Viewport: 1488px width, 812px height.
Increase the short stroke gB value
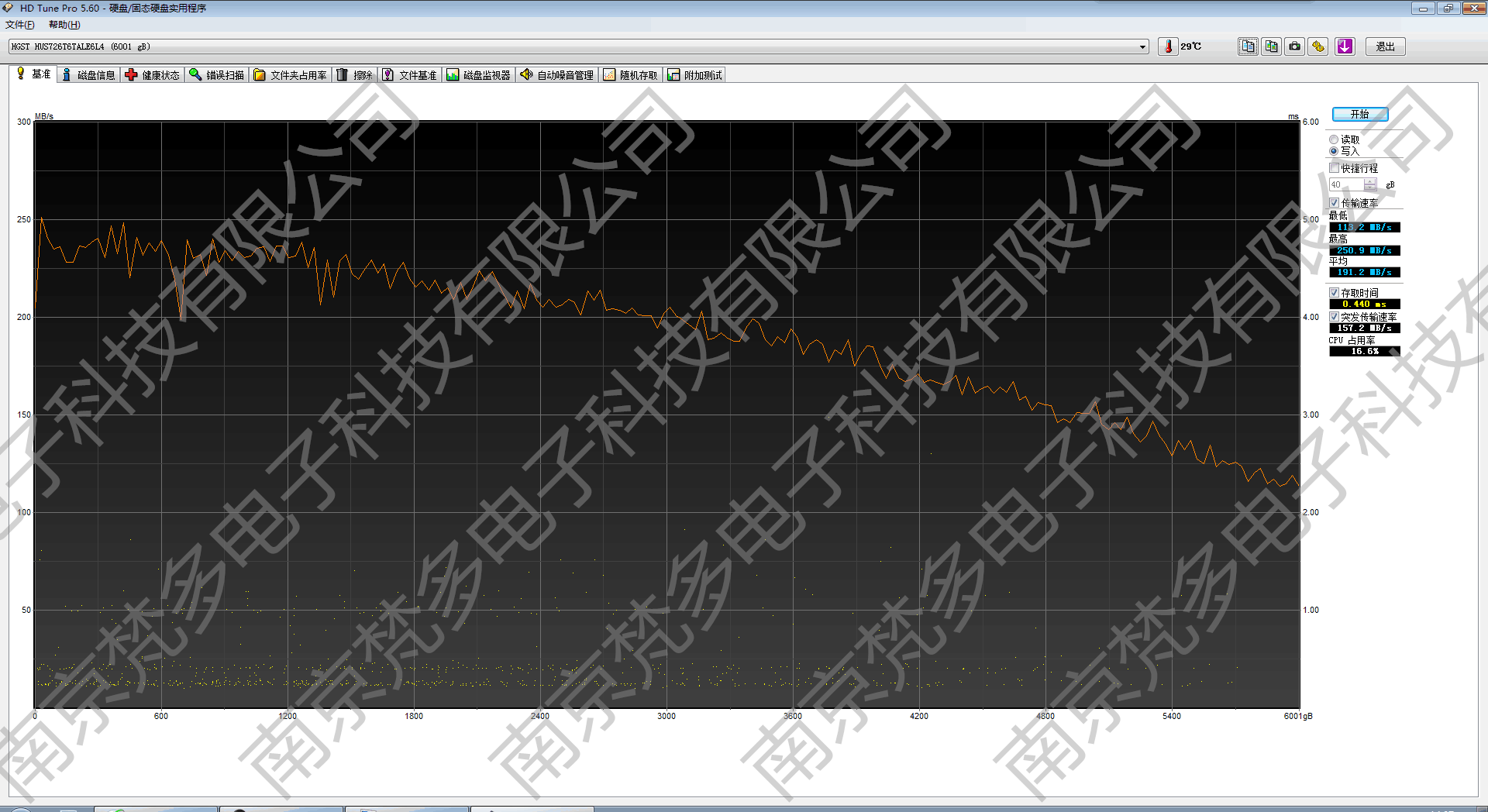1370,182
